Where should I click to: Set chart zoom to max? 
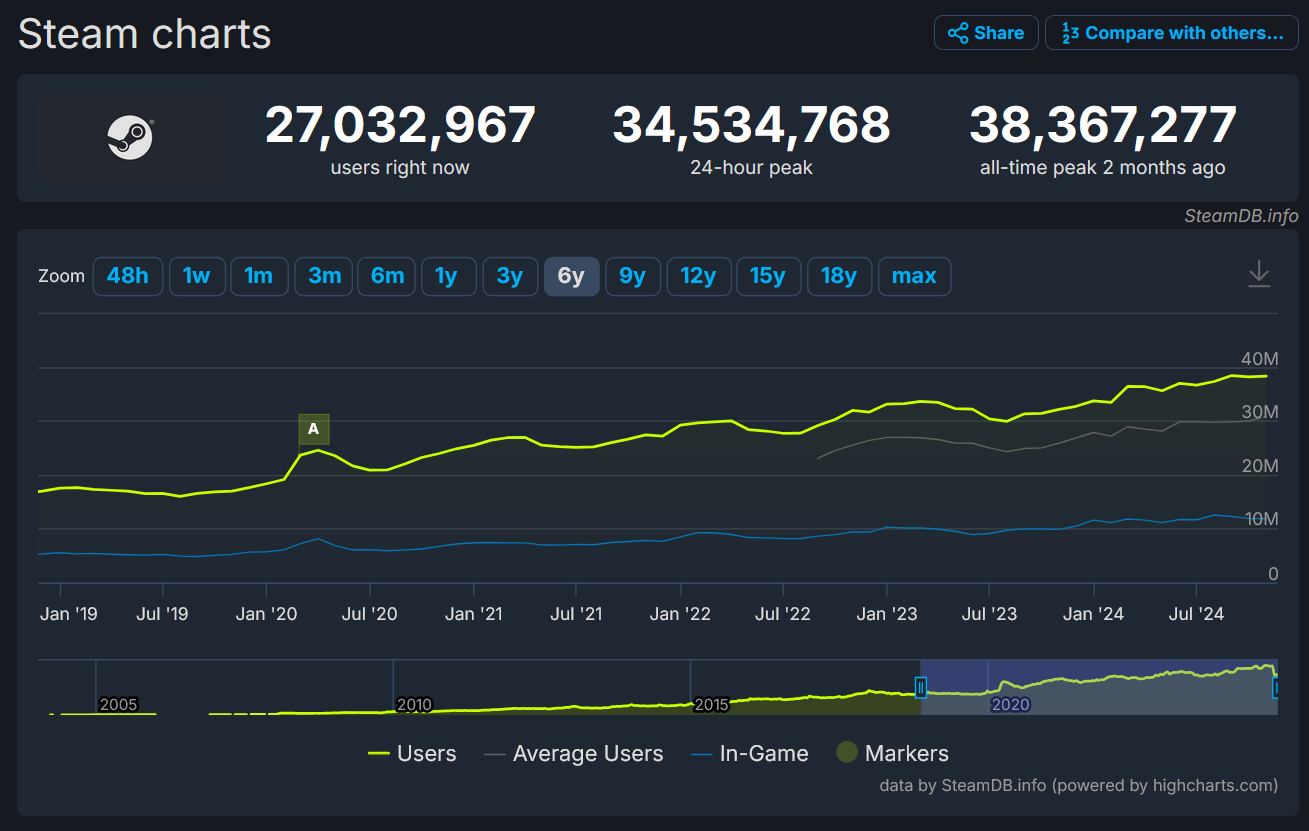pyautogui.click(x=914, y=277)
